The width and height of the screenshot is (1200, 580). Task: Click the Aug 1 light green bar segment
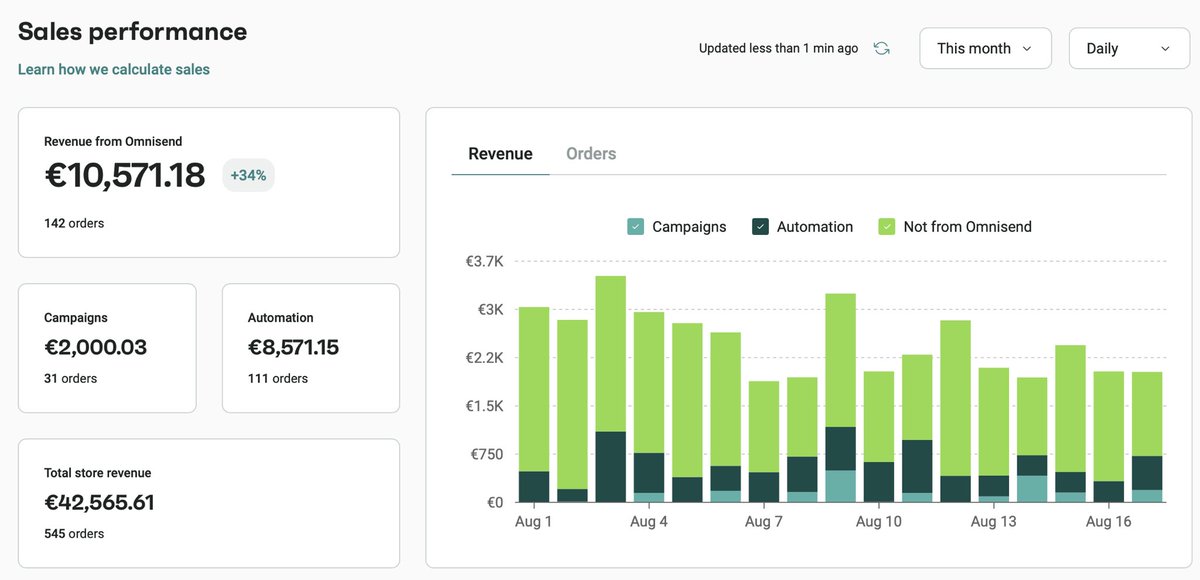tap(534, 389)
